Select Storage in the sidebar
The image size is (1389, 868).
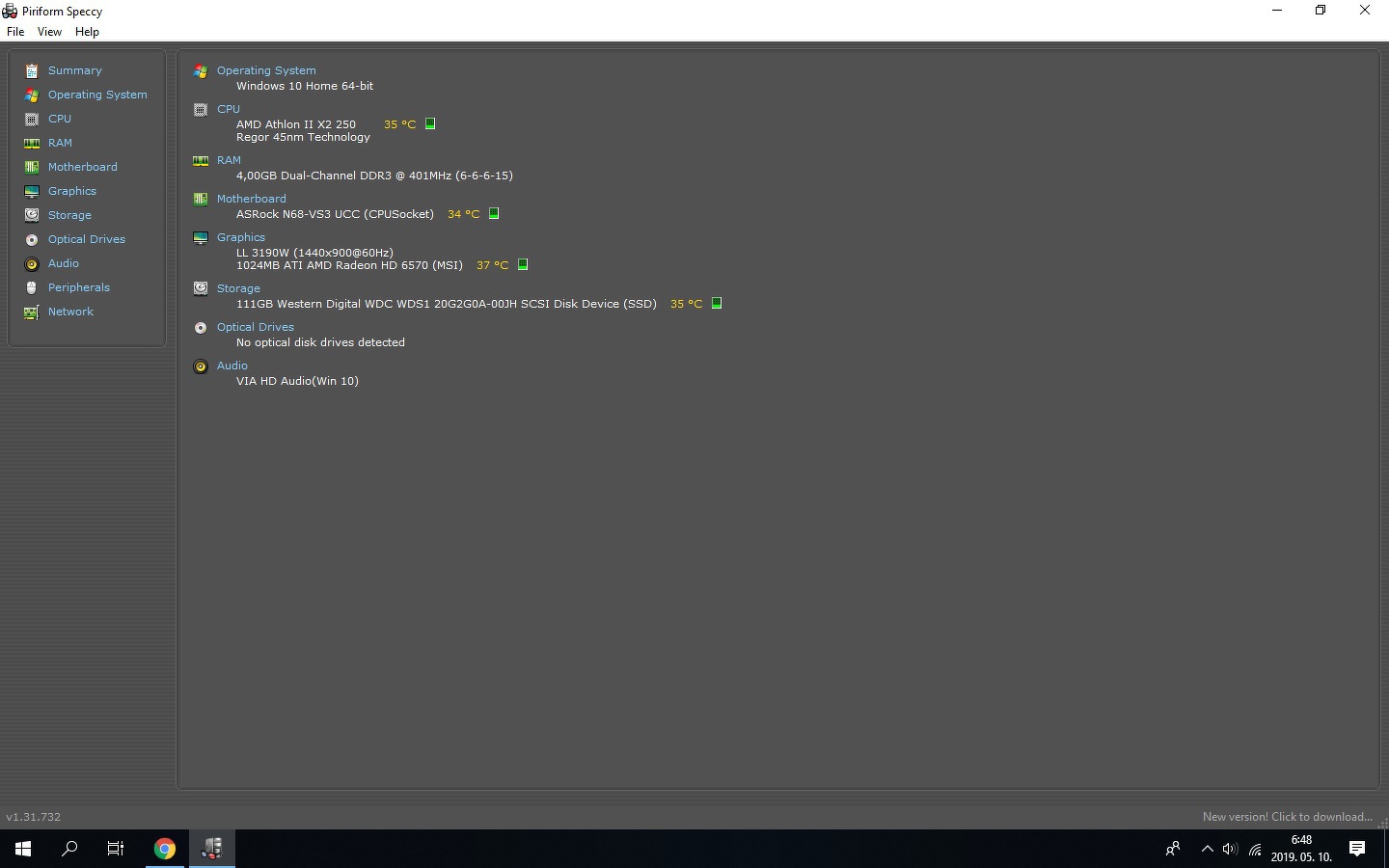coord(69,215)
